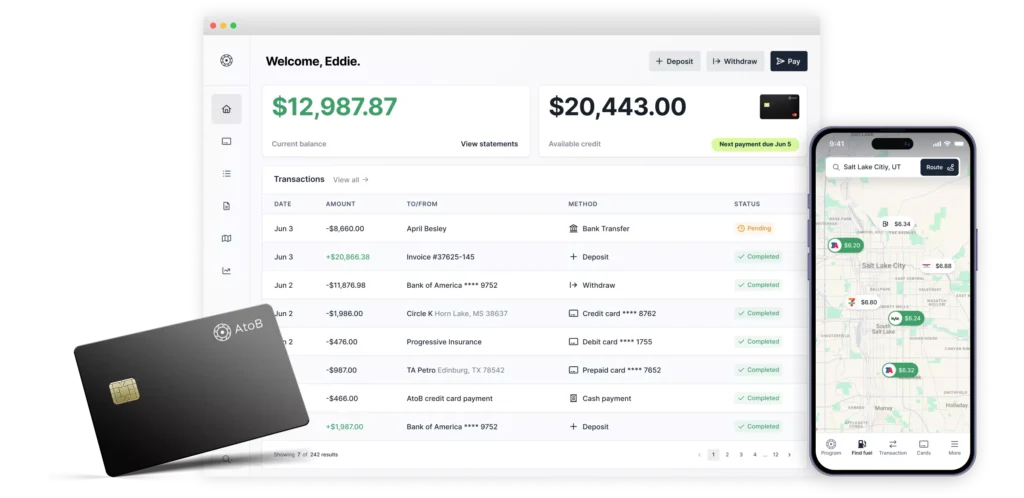Jump to page 12 in pagination
This screenshot has height=498, width=1024.
pos(775,454)
